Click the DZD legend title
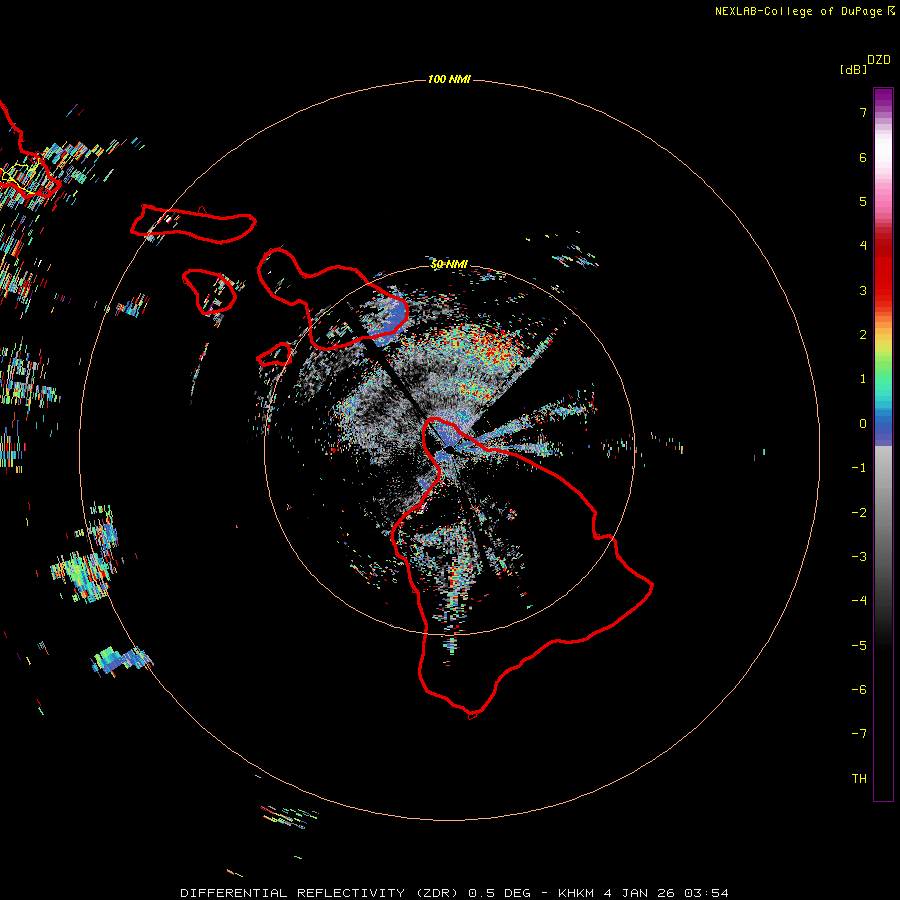The height and width of the screenshot is (900, 900). pyautogui.click(x=879, y=60)
